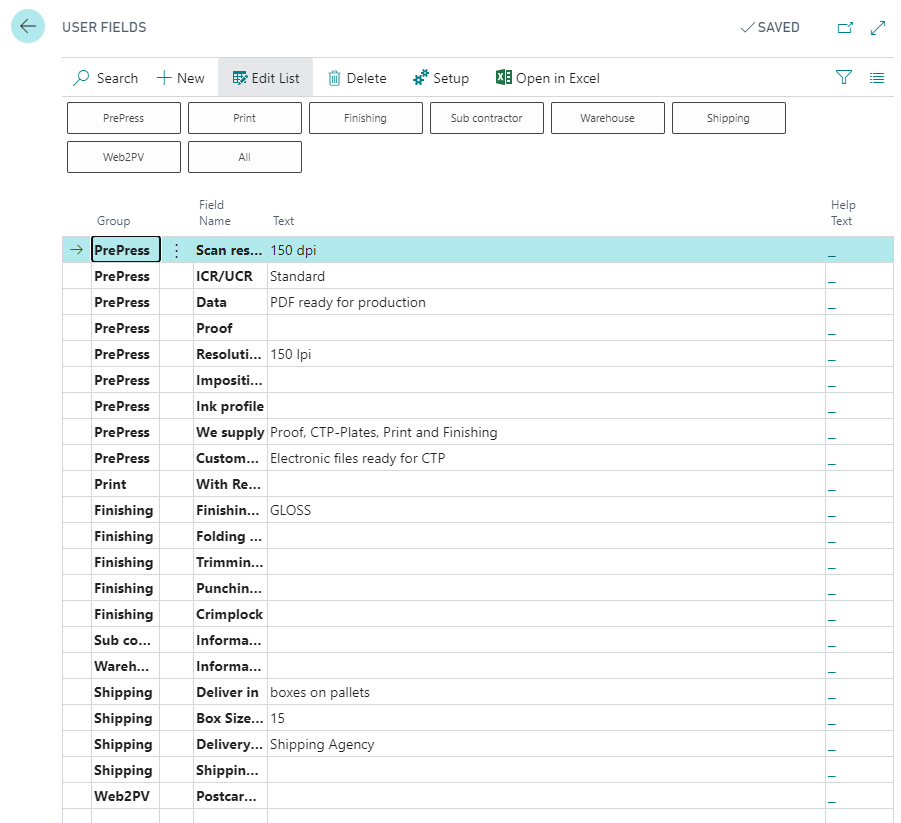Select the ICR/UCR field name cell
This screenshot has width=901, height=823.
pos(230,276)
